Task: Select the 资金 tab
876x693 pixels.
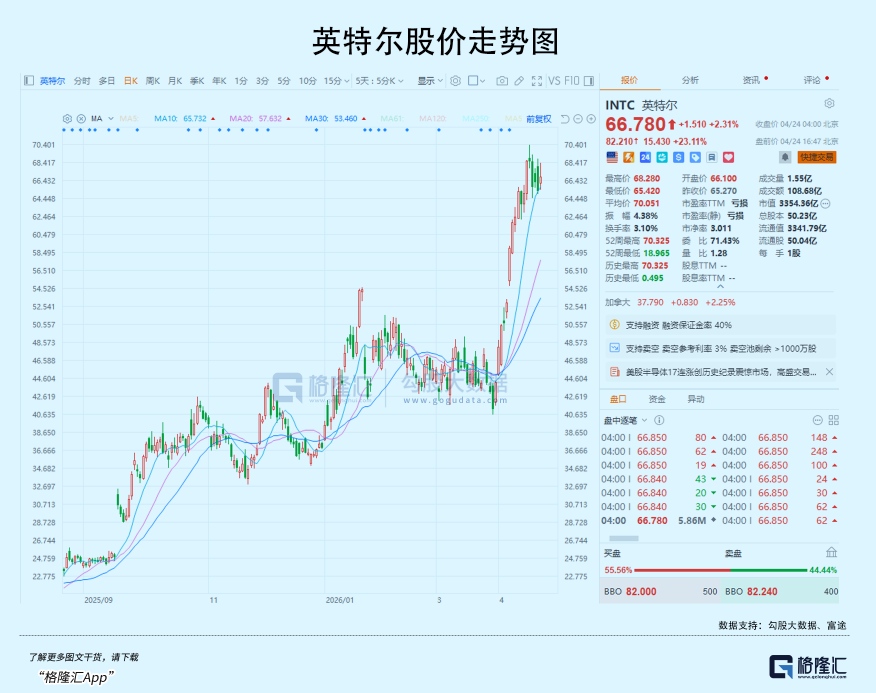Action: coord(657,399)
